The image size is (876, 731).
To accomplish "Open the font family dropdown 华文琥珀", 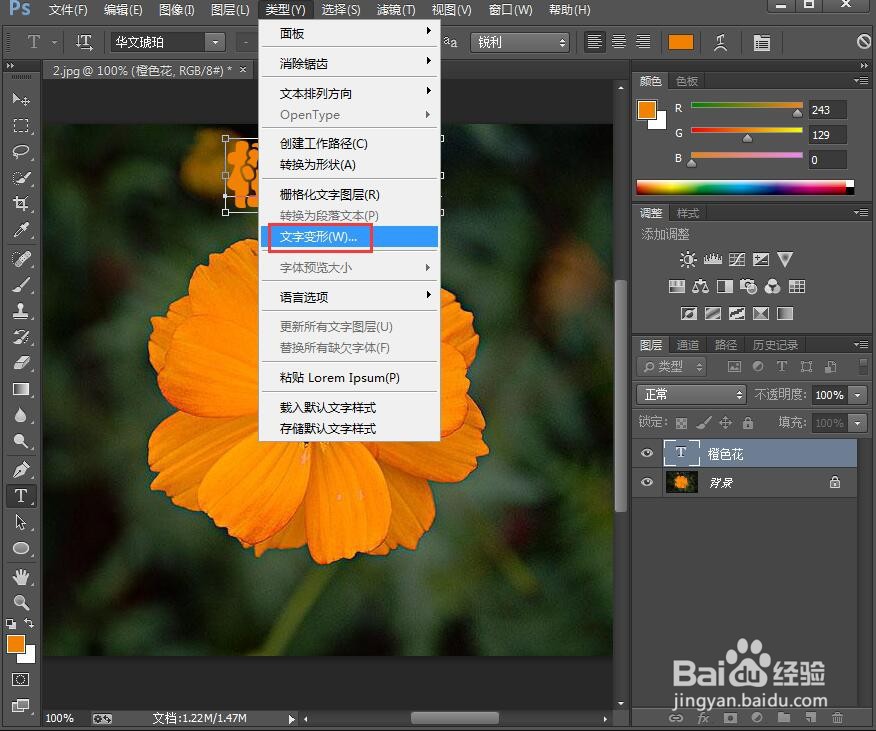I will (x=215, y=42).
